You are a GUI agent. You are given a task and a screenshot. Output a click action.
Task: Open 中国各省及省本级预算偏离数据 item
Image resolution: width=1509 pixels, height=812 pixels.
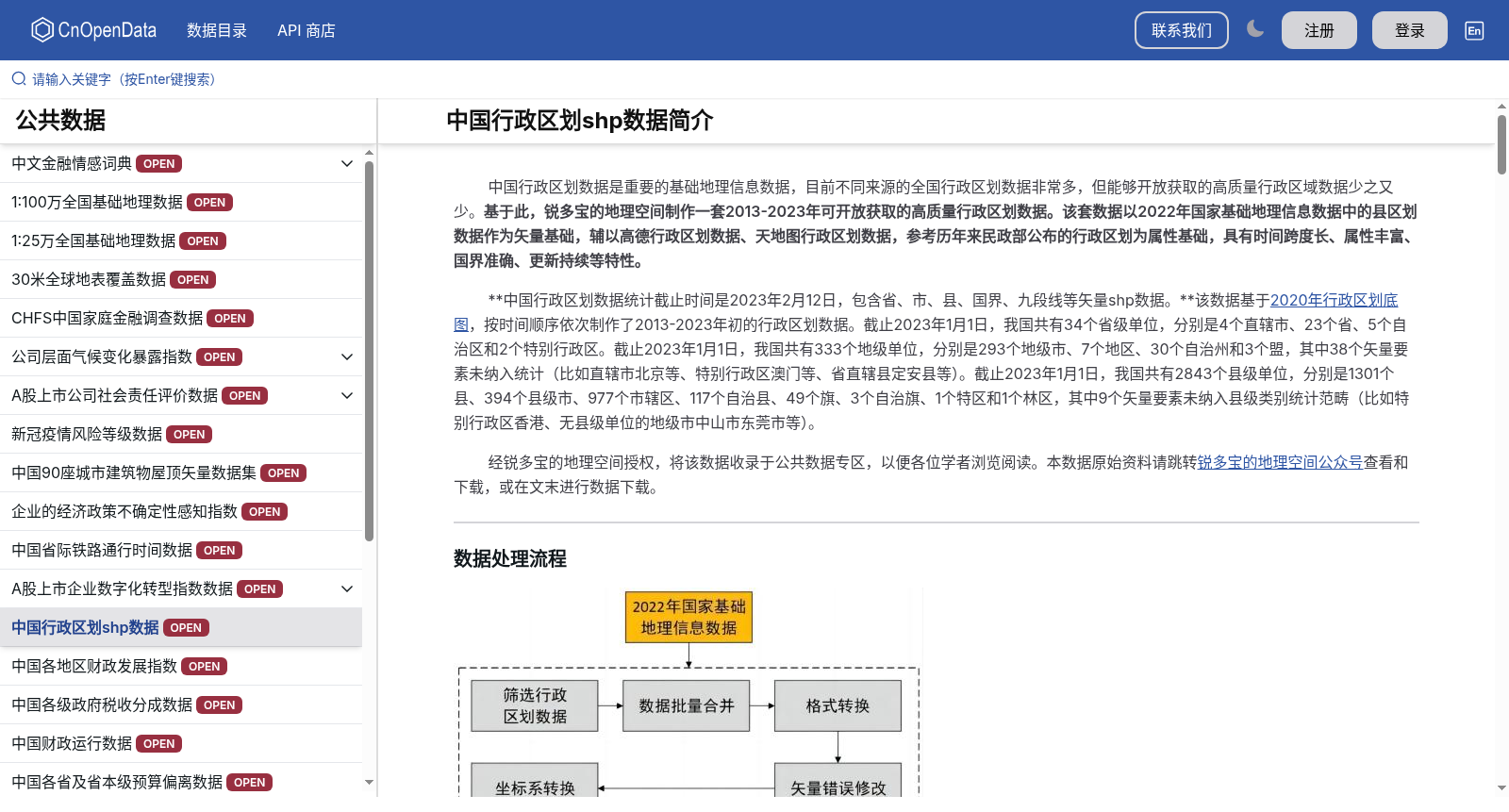tap(181, 782)
